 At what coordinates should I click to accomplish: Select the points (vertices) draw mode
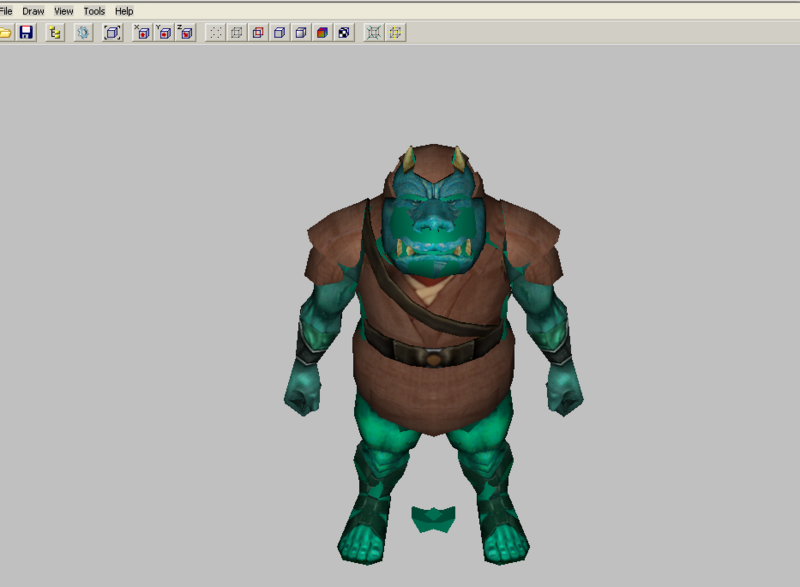pyautogui.click(x=215, y=33)
